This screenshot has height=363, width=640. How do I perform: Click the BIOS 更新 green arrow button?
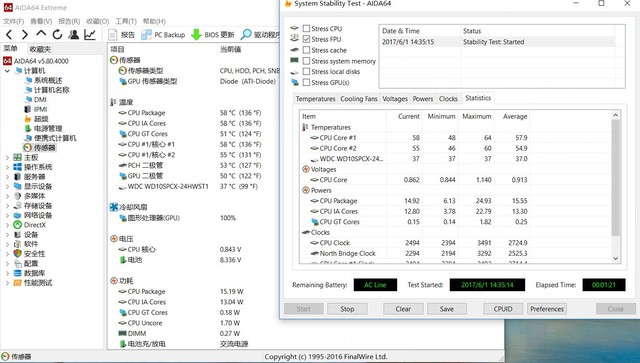(213, 35)
